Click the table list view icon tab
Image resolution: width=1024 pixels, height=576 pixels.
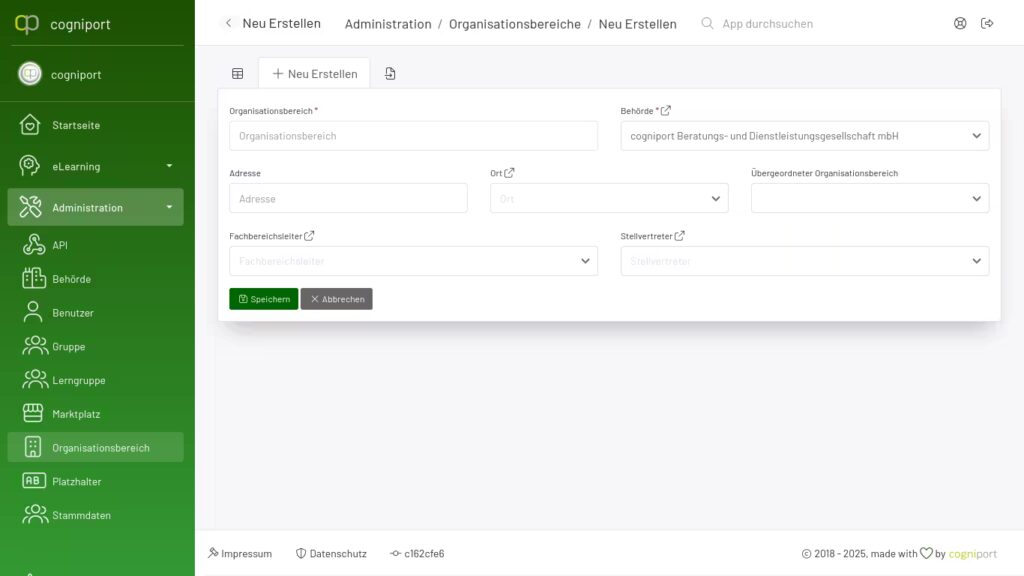(237, 74)
